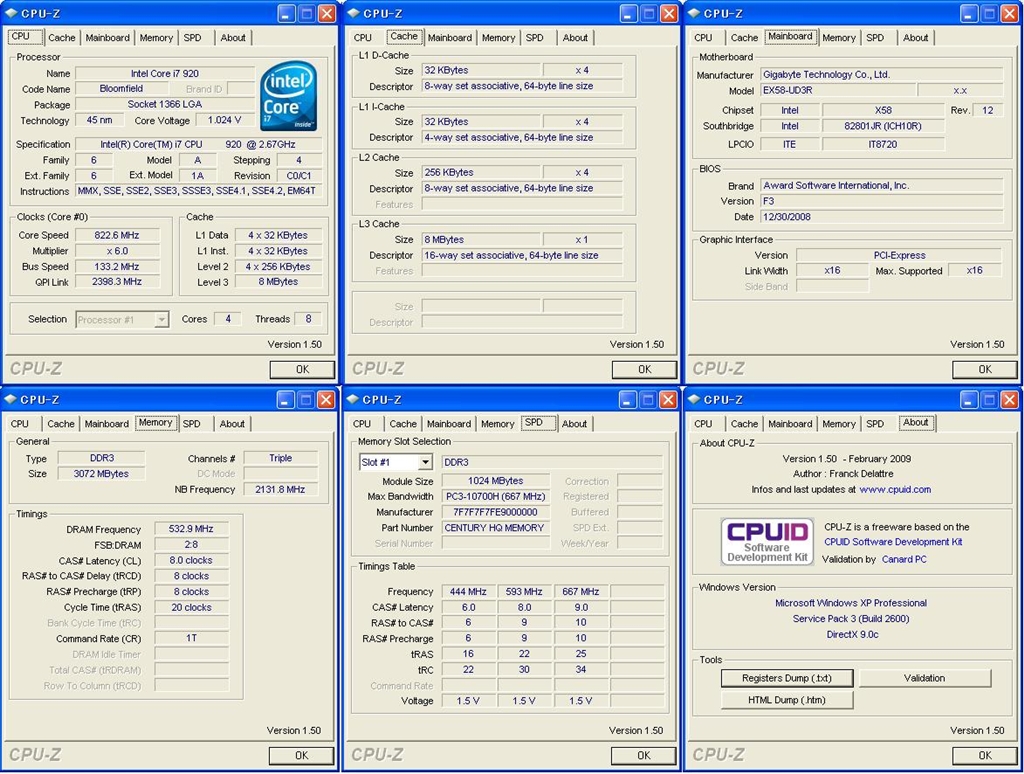The width and height of the screenshot is (1024, 774).
Task: Click CPU-Z title icon in L1 D-Cache window
Action: [353, 13]
